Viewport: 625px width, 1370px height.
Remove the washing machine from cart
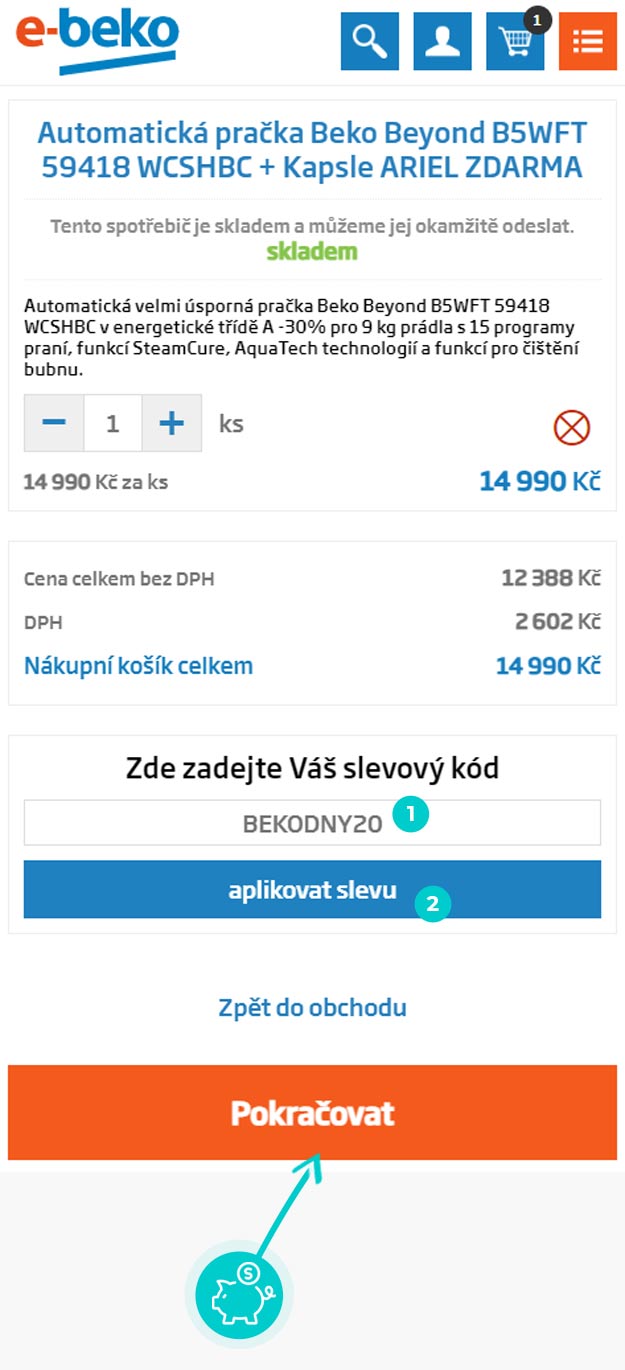tap(572, 428)
